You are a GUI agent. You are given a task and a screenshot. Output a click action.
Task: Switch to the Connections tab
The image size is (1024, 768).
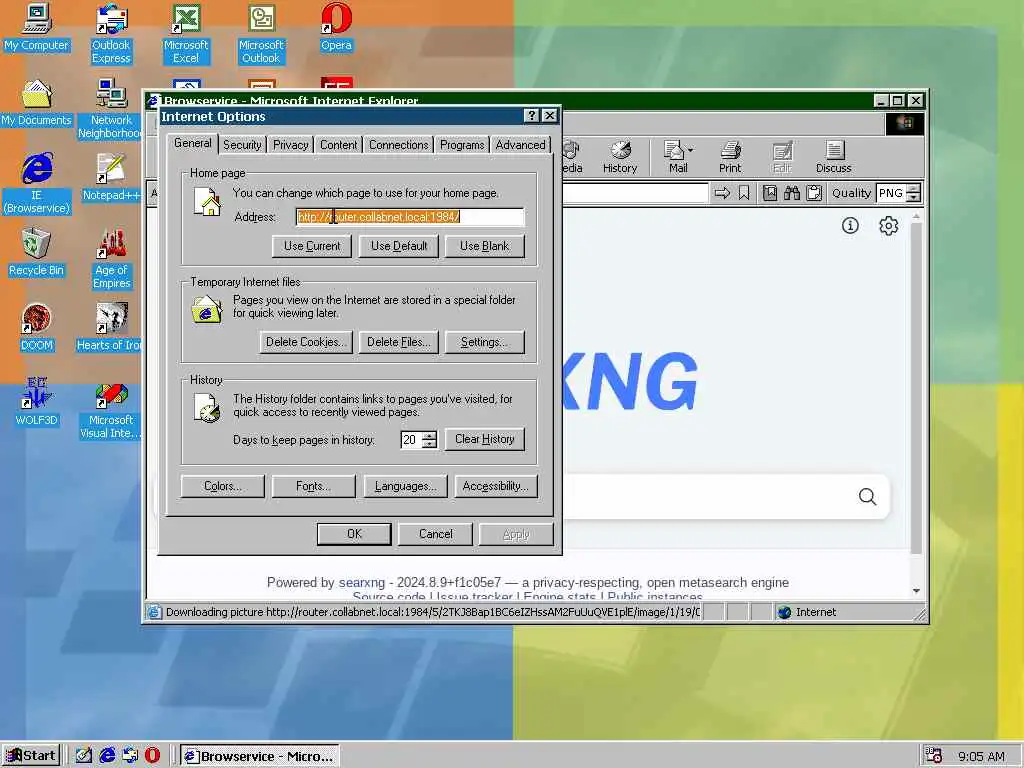pos(398,145)
